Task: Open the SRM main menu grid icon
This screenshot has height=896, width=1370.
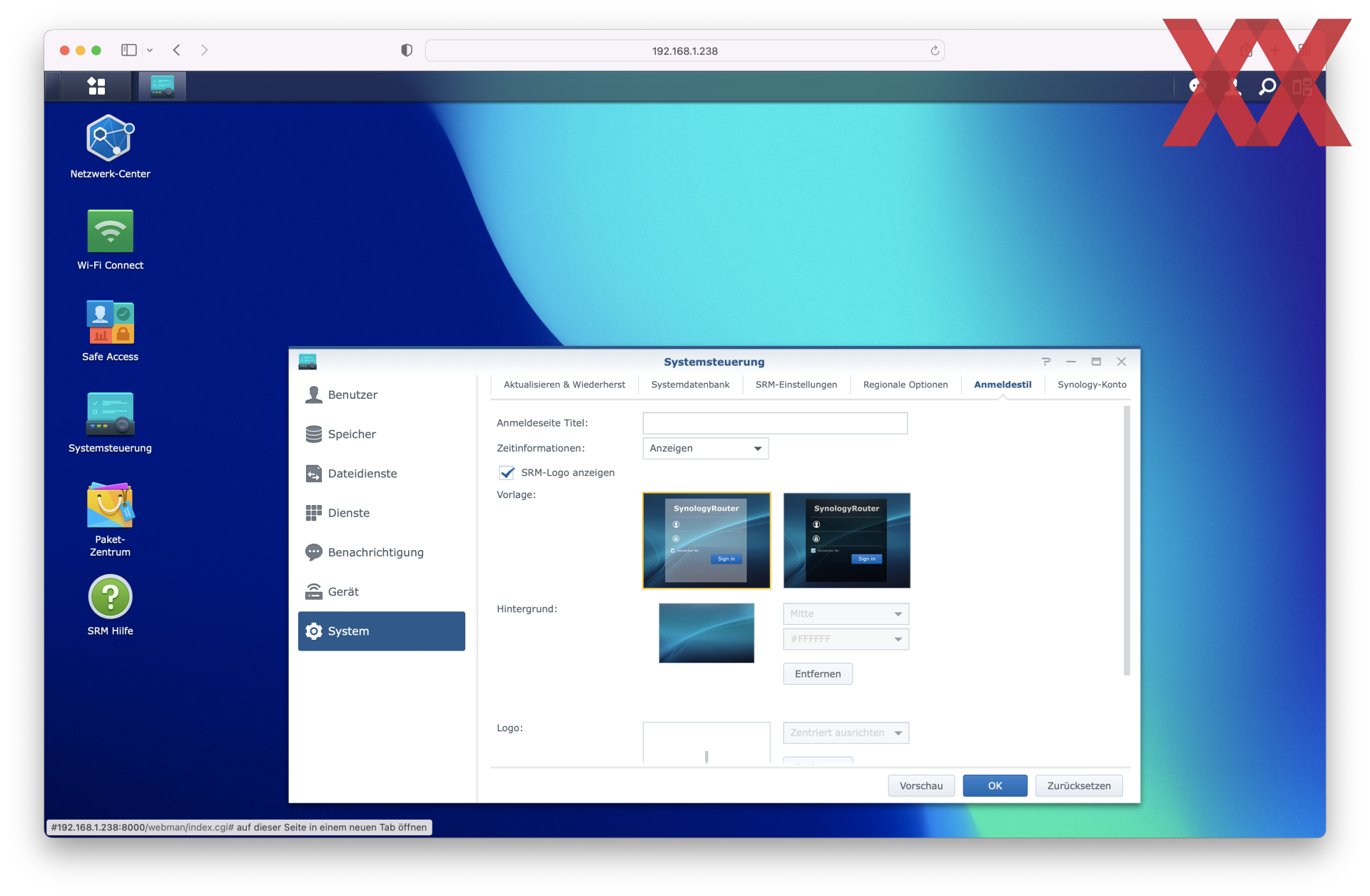Action: 96,86
